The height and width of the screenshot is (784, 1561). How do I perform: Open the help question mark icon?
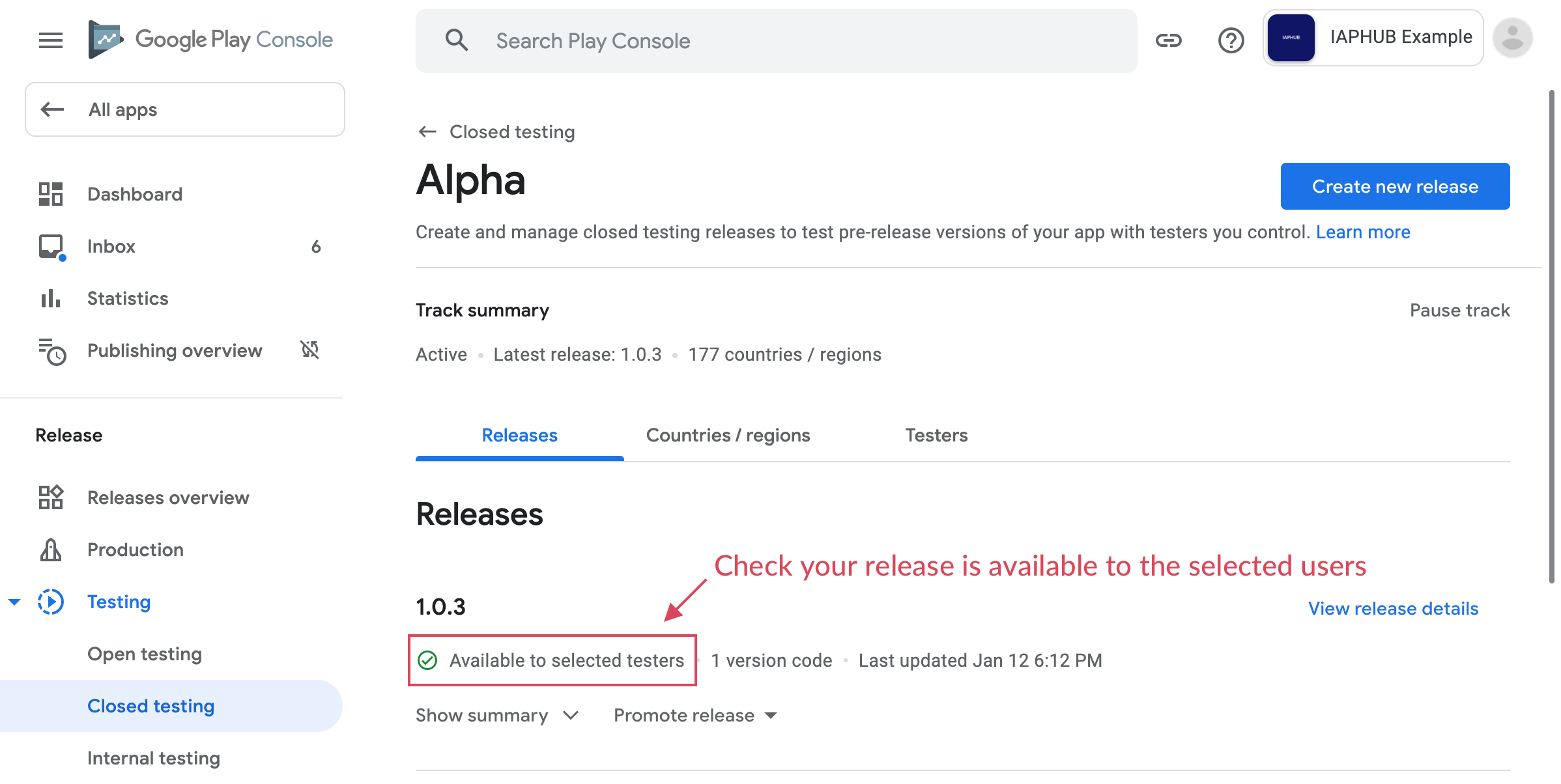(1231, 40)
